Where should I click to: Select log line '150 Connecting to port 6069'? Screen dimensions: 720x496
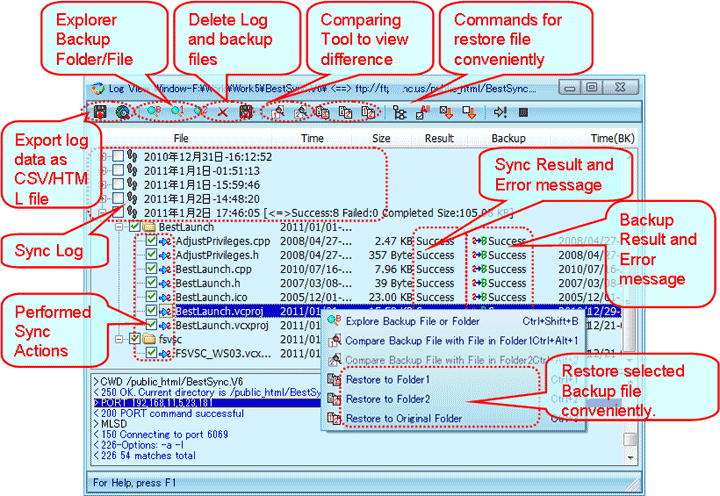pyautogui.click(x=161, y=434)
